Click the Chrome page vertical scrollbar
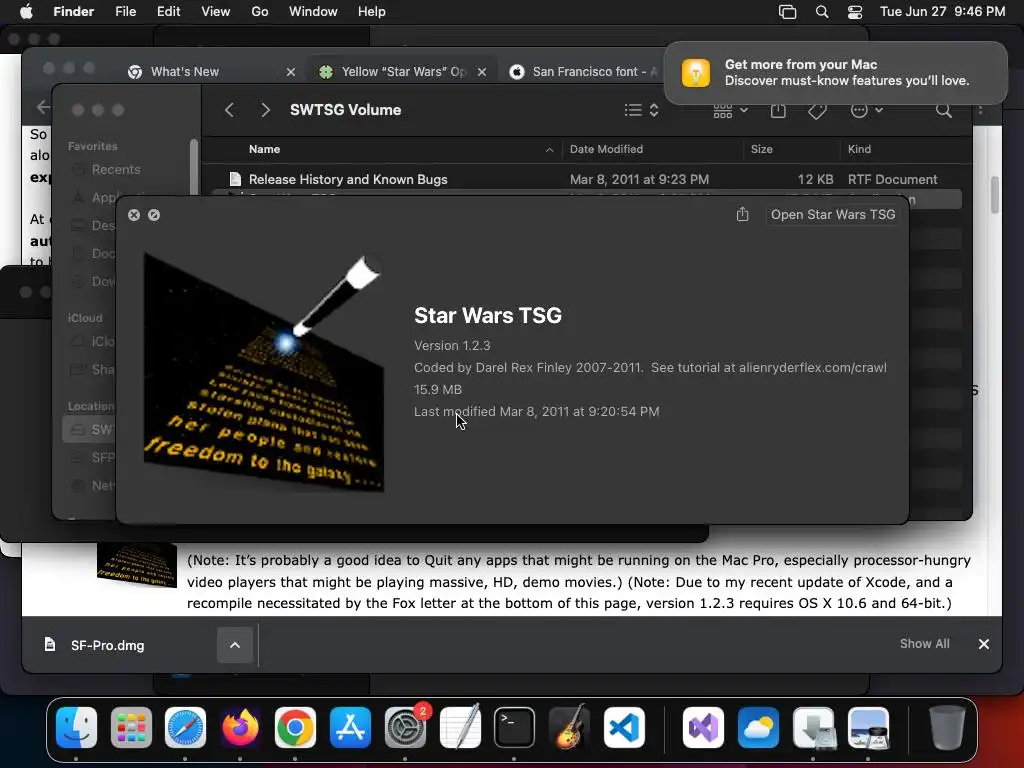This screenshot has width=1024, height=768. [995, 195]
